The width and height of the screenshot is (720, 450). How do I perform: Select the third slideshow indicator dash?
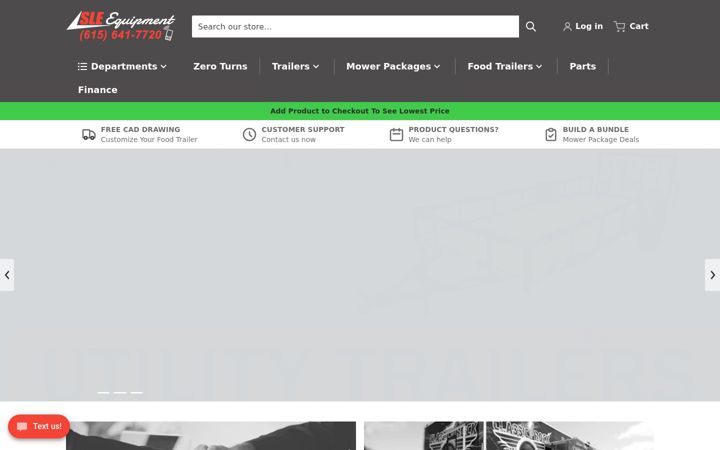pyautogui.click(x=136, y=393)
